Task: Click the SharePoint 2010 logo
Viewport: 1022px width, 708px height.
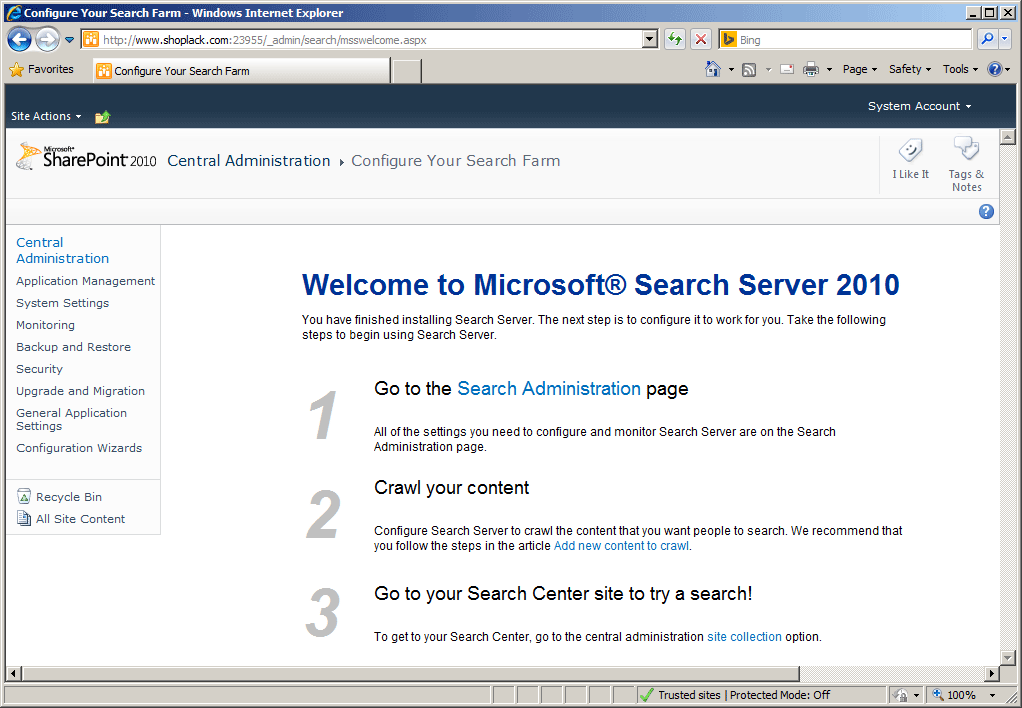Action: 86,157
